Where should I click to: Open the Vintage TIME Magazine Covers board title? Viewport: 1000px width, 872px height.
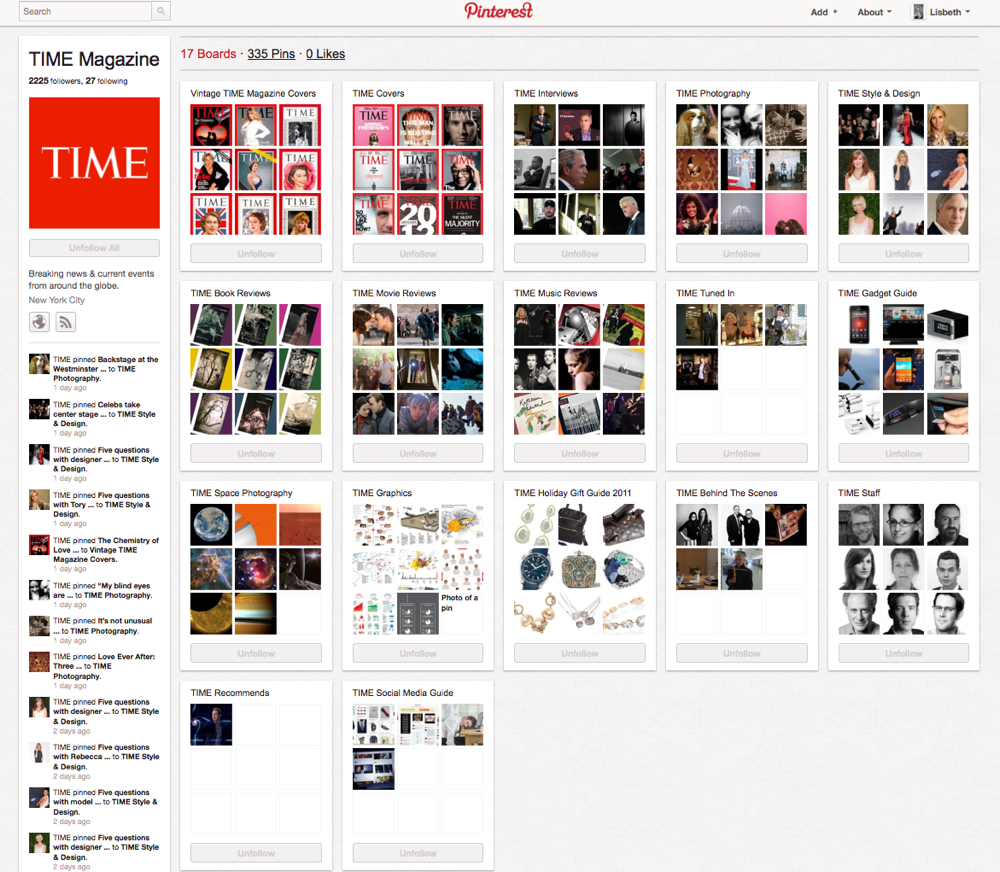253,93
